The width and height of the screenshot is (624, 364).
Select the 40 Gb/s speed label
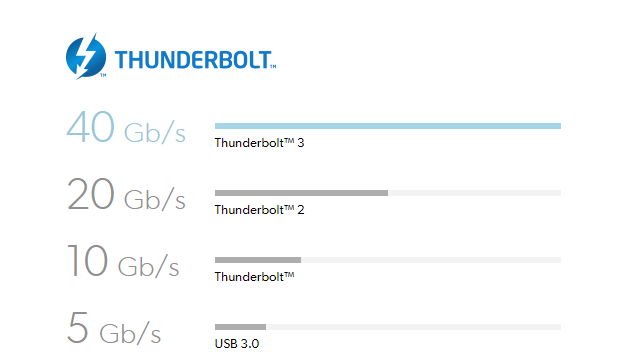click(x=126, y=127)
